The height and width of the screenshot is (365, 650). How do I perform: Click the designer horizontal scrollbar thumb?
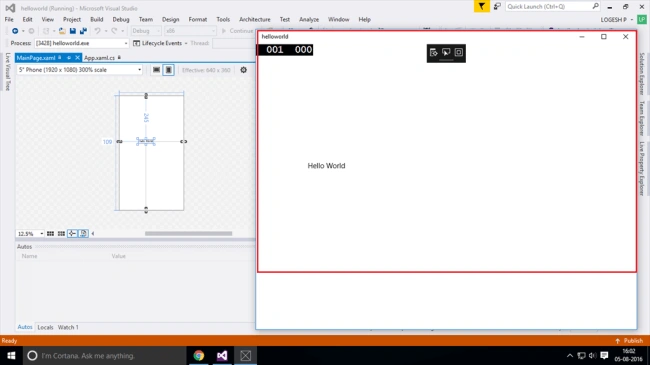[189, 234]
